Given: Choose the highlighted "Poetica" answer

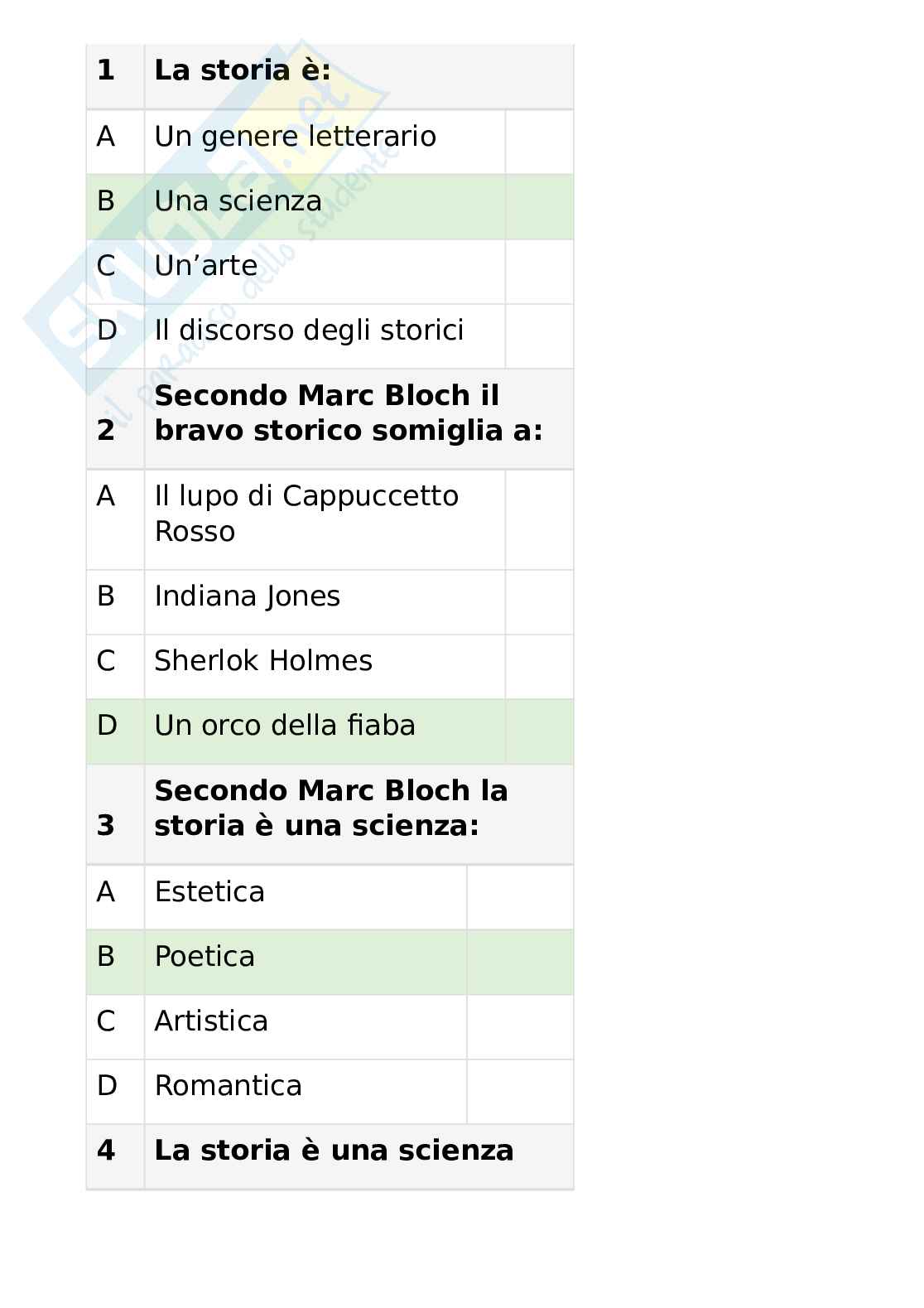Looking at the screenshot, I should coord(205,957).
